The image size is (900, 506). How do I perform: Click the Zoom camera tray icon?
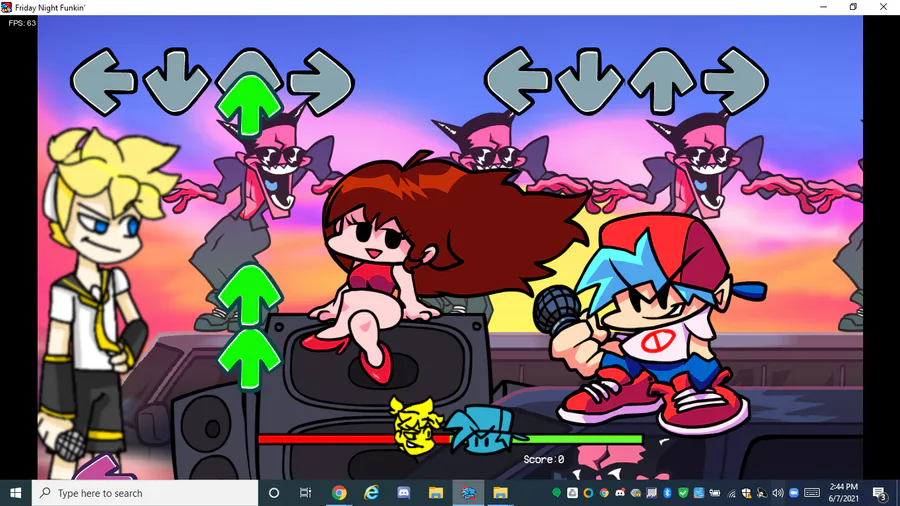pyautogui.click(x=794, y=493)
